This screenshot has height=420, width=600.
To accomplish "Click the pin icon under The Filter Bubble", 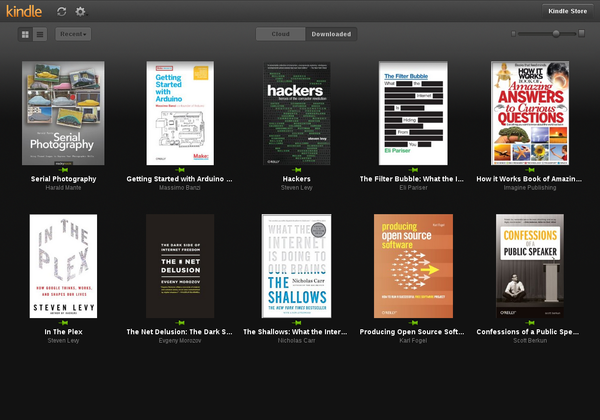I will tap(413, 170).
